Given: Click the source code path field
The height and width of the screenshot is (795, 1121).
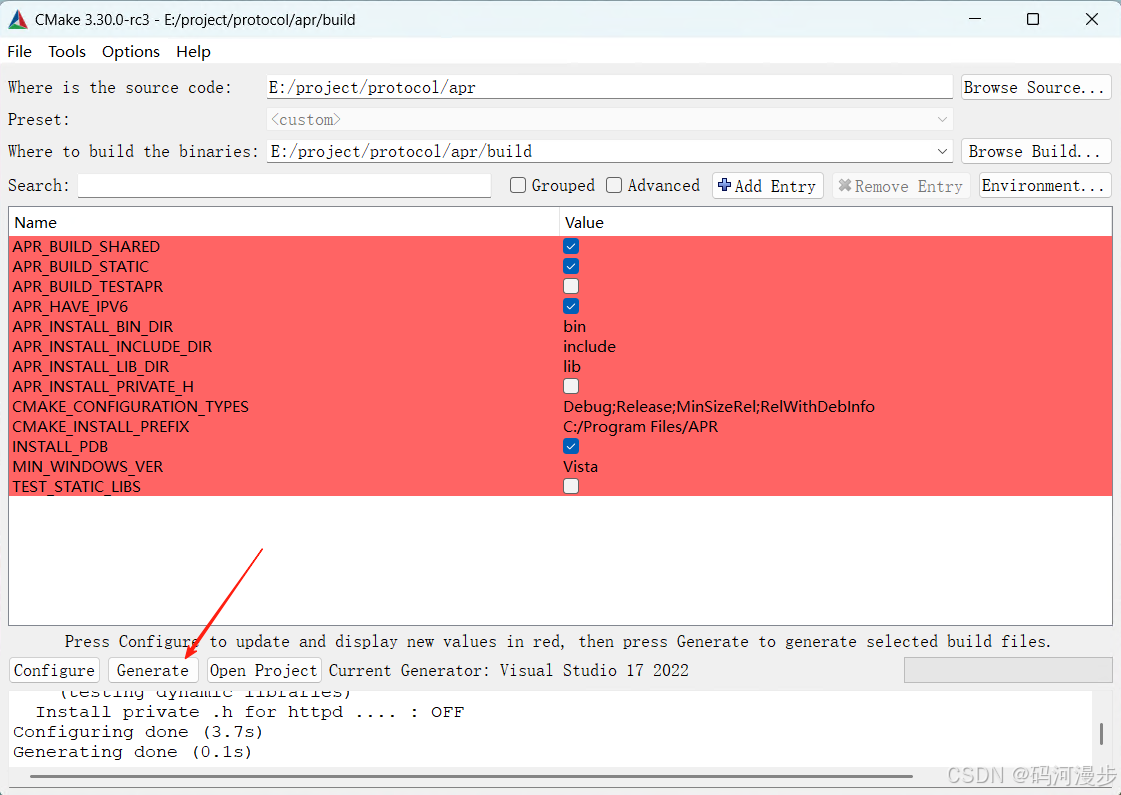Looking at the screenshot, I should pos(609,87).
